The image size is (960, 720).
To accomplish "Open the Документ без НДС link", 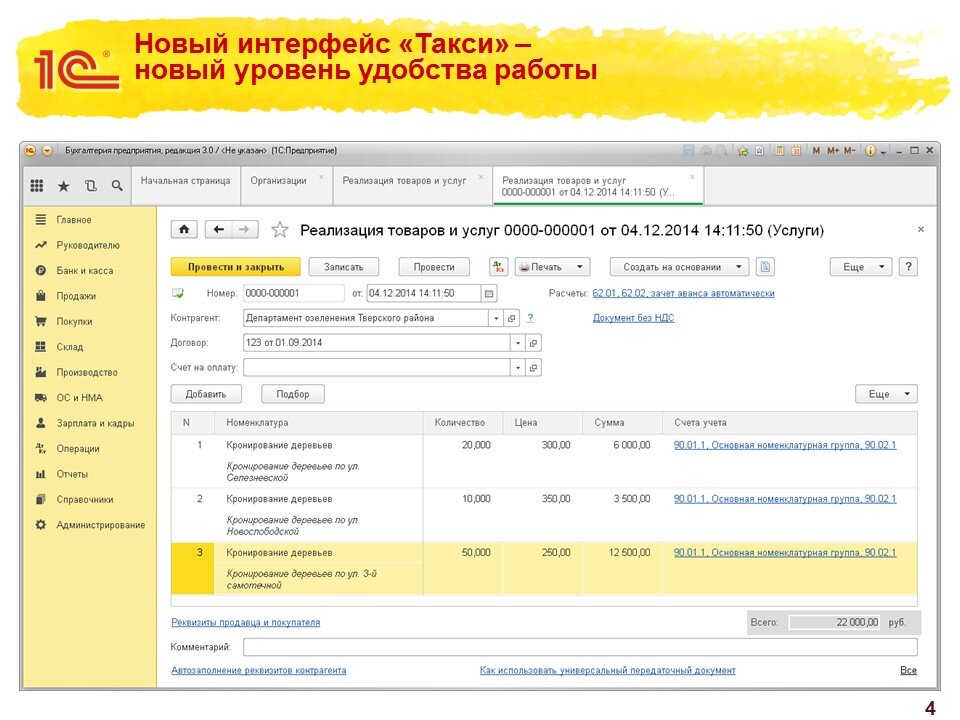I will (634, 317).
